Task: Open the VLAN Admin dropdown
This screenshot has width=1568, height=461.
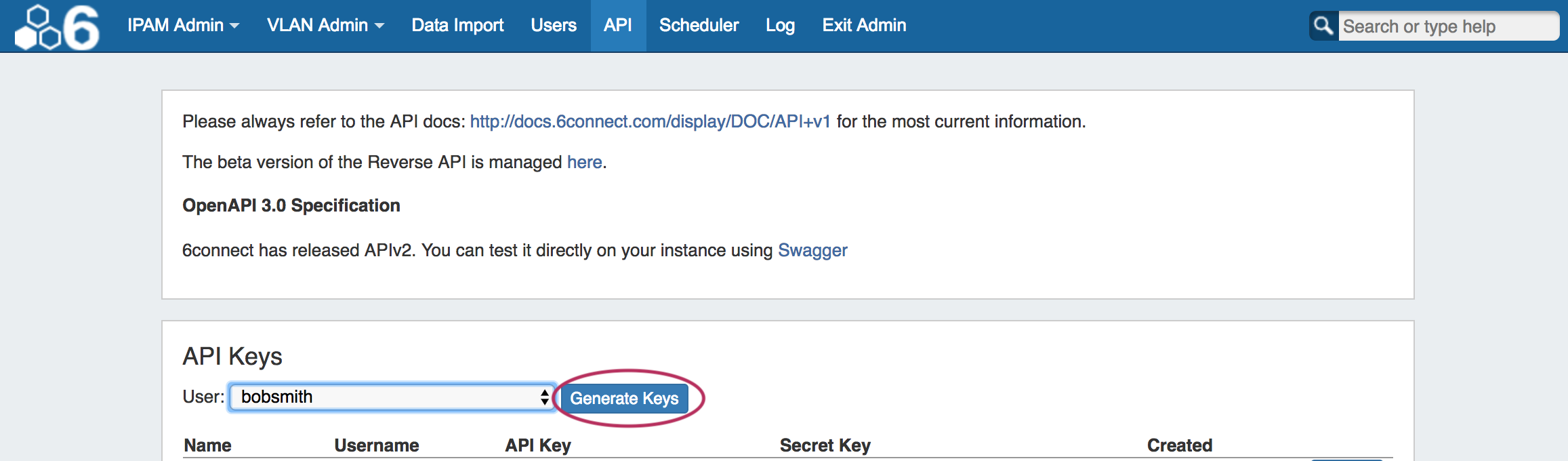Action: coord(325,26)
